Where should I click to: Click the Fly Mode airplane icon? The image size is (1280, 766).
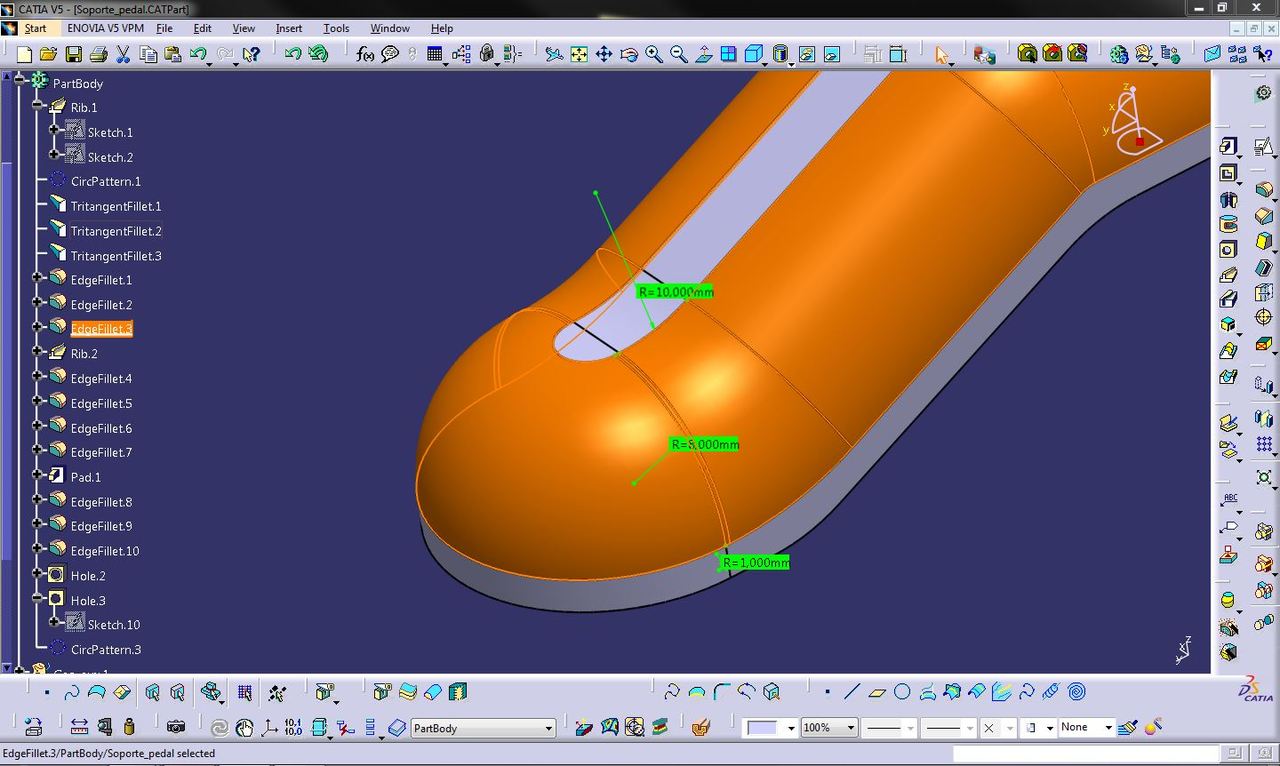554,54
